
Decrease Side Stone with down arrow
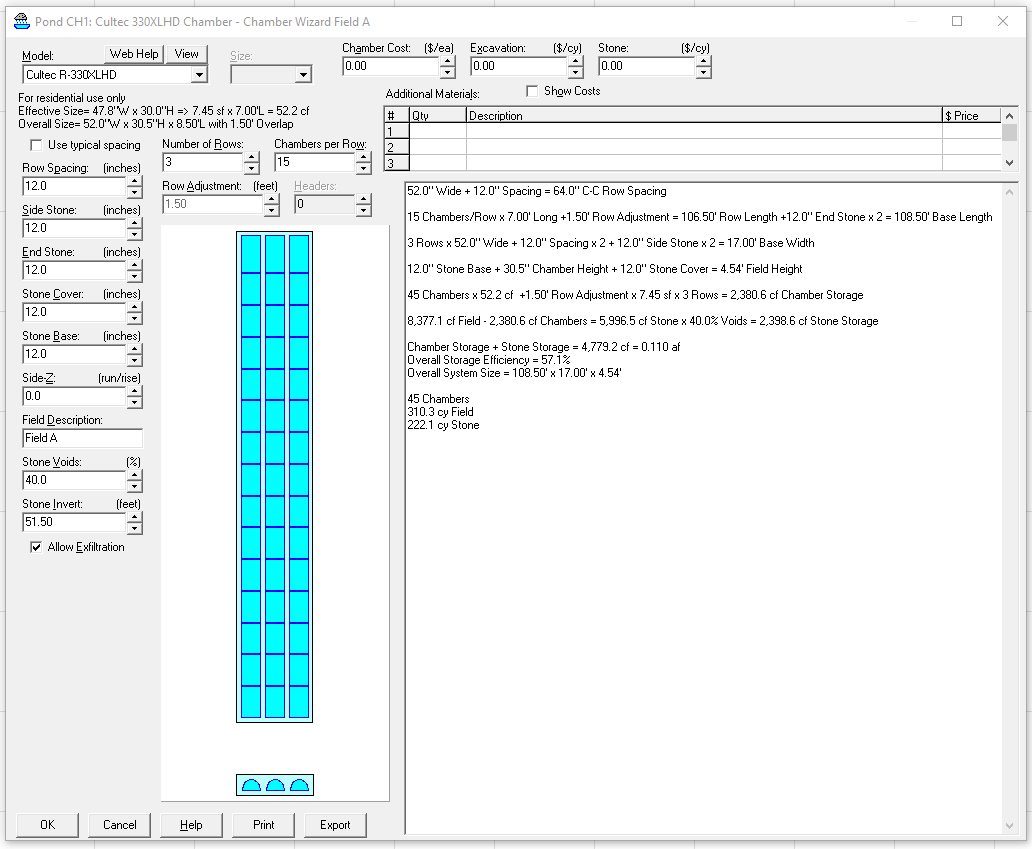tap(134, 234)
